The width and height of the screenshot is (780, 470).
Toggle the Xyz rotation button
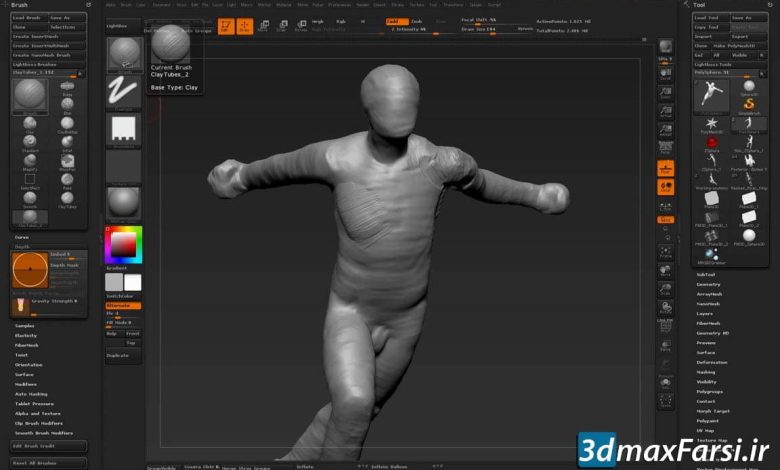tap(666, 219)
